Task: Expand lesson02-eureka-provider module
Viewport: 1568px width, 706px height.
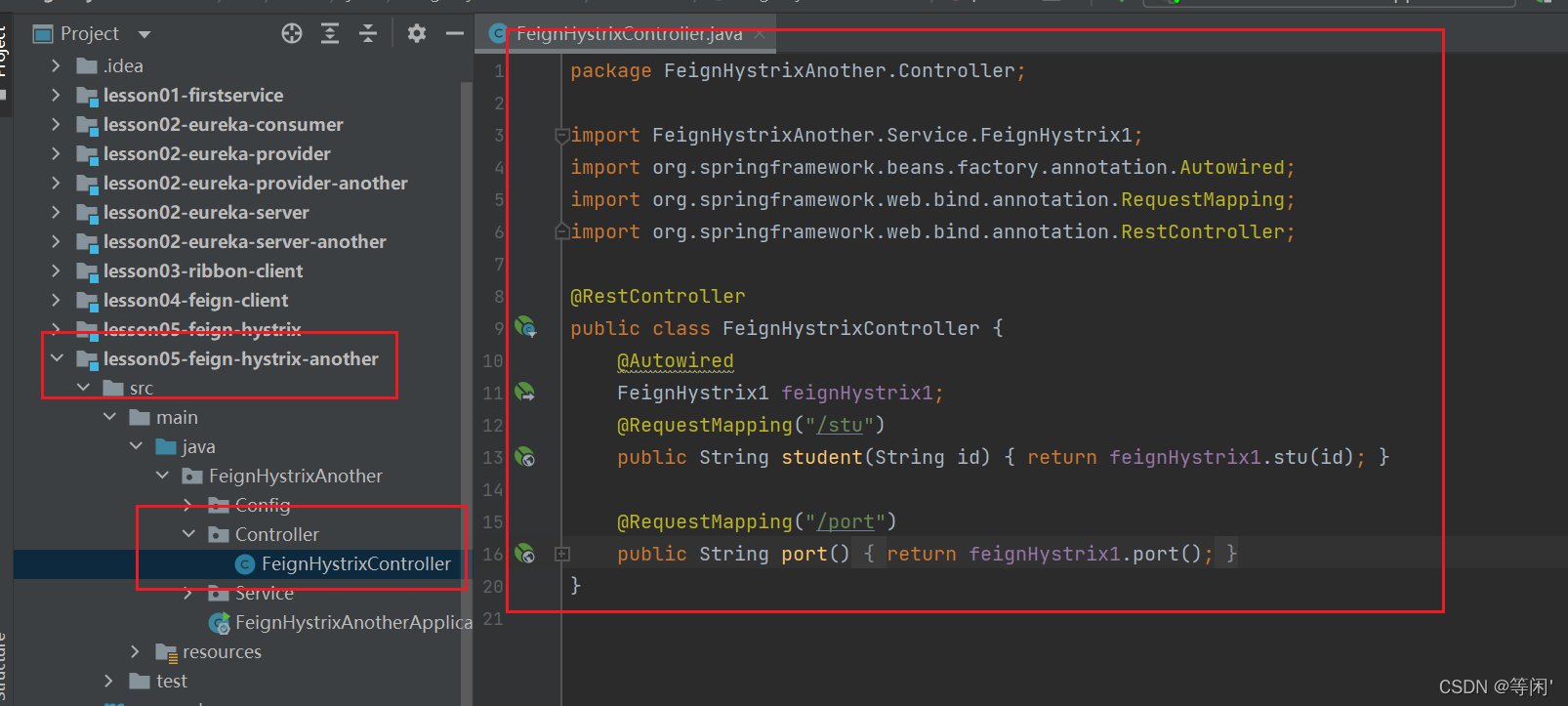Action: tap(56, 153)
